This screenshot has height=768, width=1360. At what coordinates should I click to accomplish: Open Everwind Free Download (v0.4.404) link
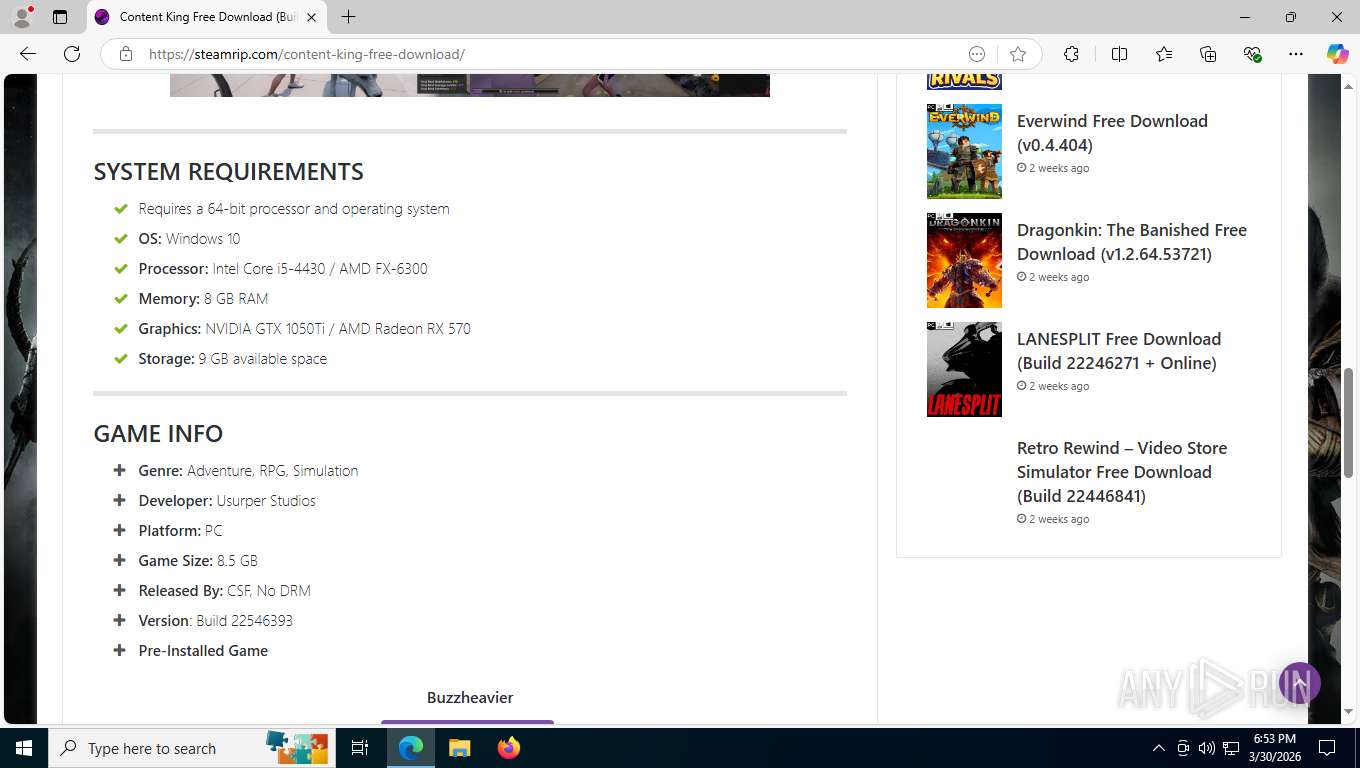[x=1112, y=133]
